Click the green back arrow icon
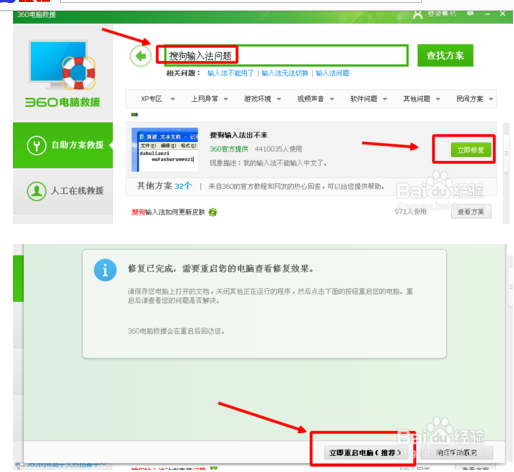Image resolution: width=514 pixels, height=472 pixels. 141,56
